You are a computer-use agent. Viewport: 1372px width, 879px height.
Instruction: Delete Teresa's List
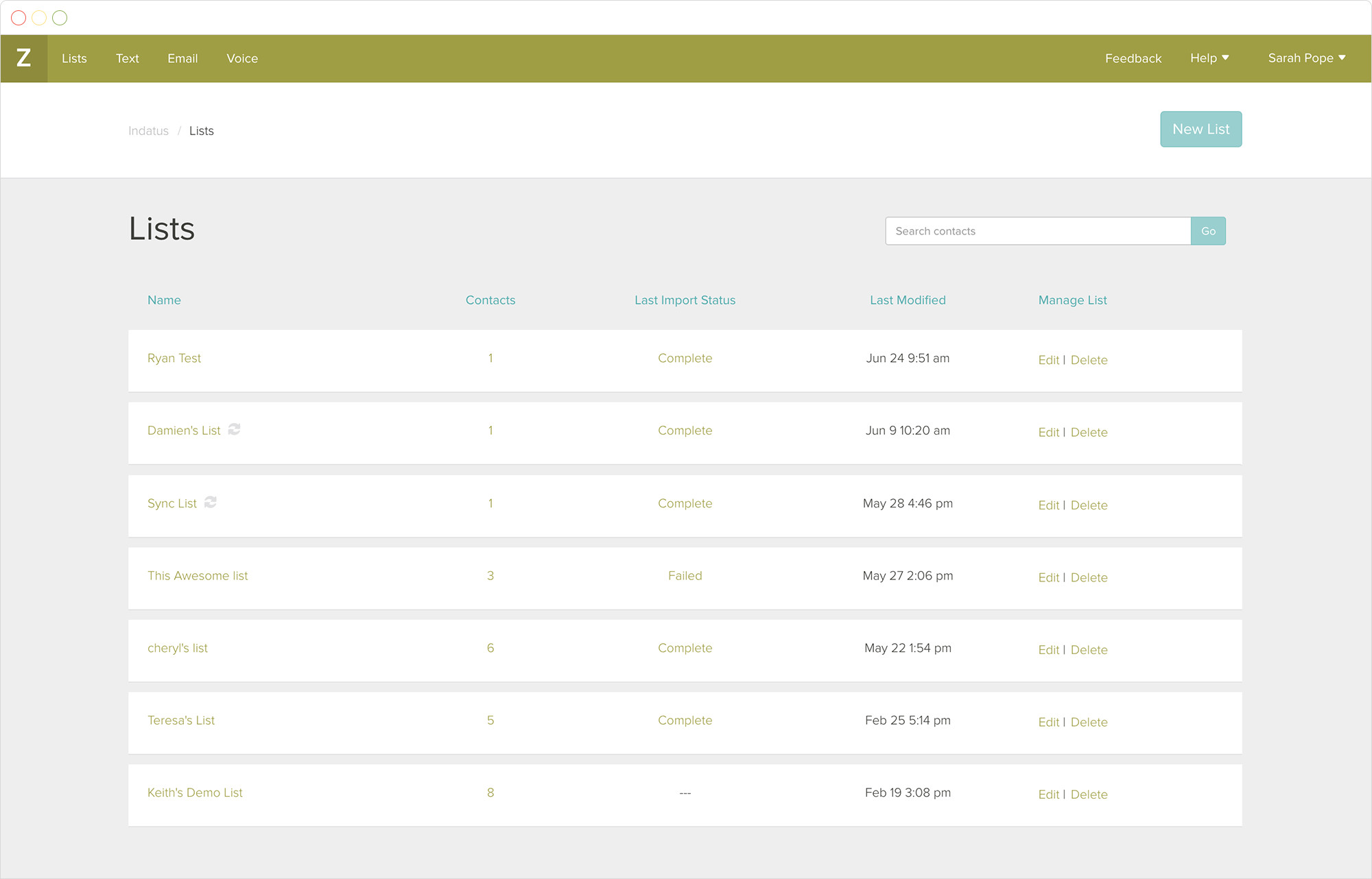1089,723
